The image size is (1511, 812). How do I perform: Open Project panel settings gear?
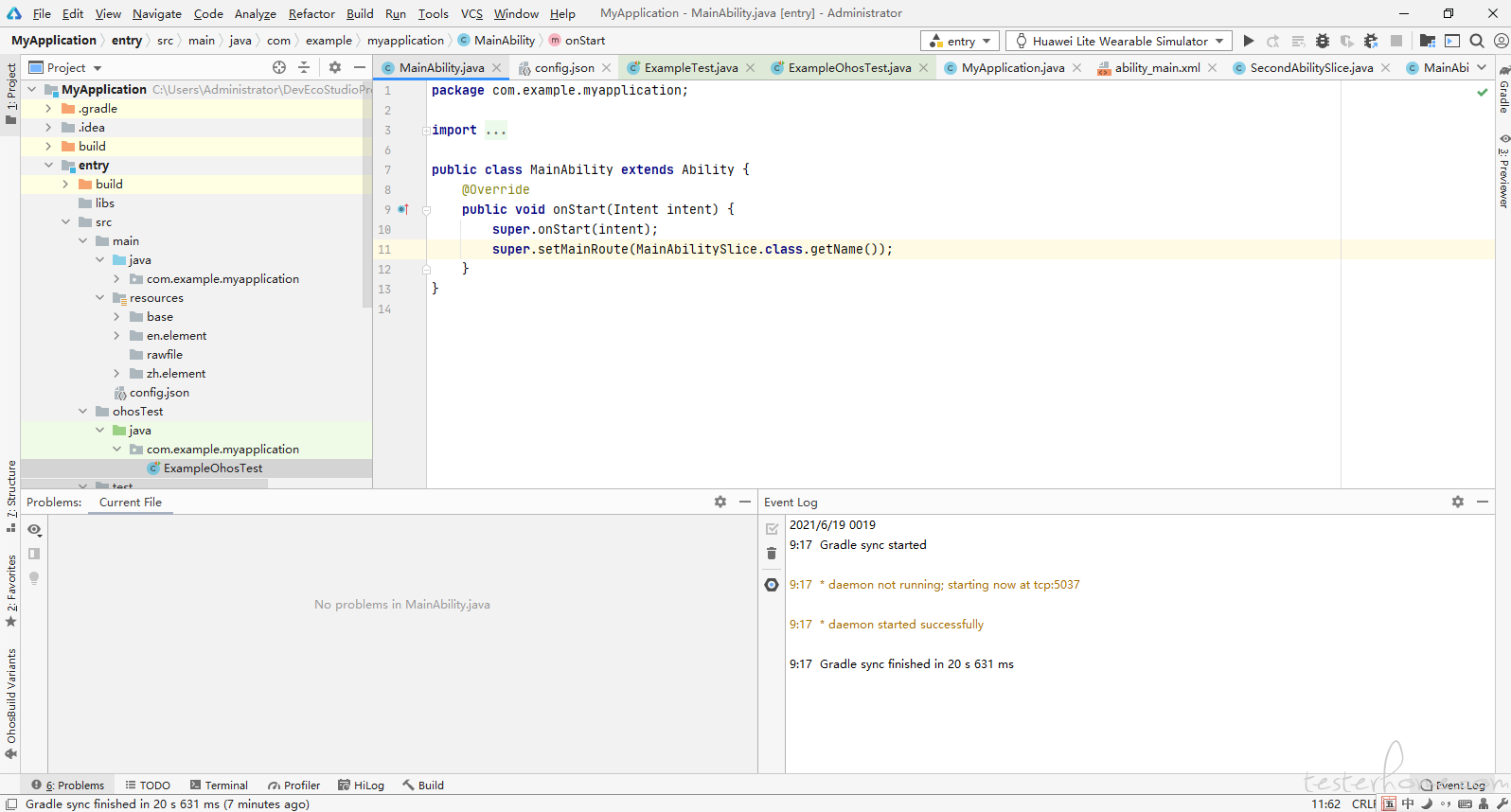tap(335, 67)
